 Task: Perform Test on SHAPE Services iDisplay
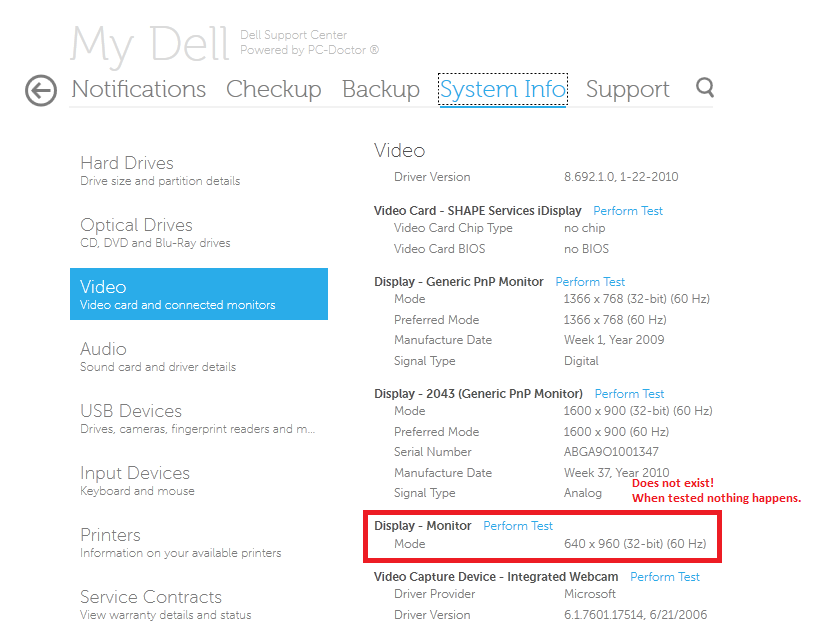tap(627, 210)
